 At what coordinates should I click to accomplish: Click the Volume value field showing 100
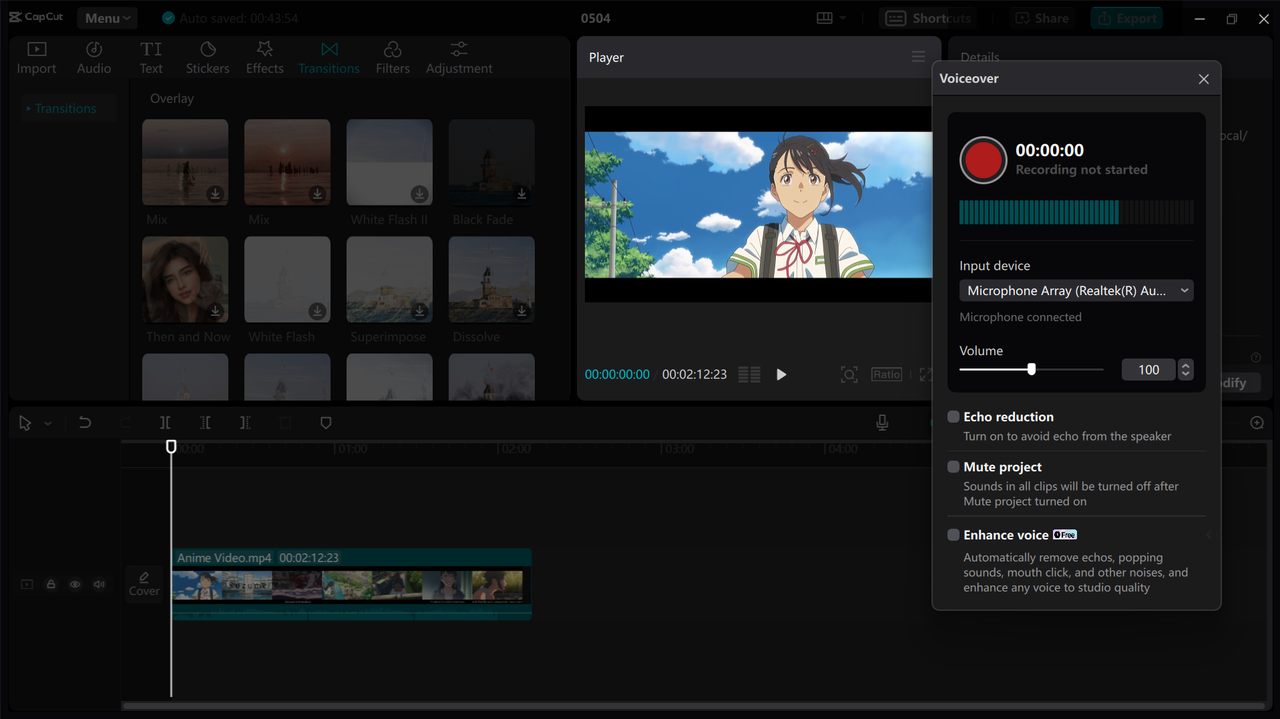point(1148,370)
